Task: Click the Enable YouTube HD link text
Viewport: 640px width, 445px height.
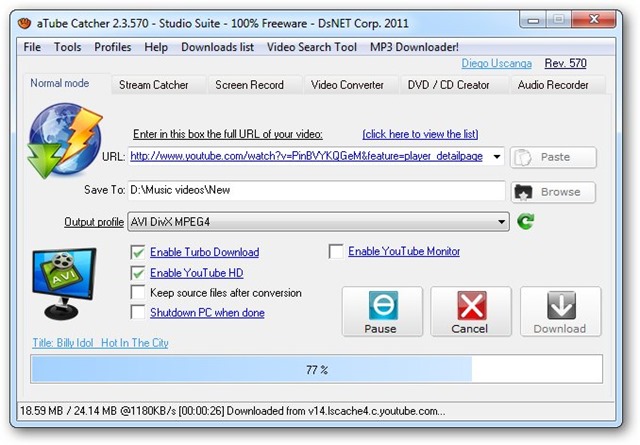Action: click(197, 273)
